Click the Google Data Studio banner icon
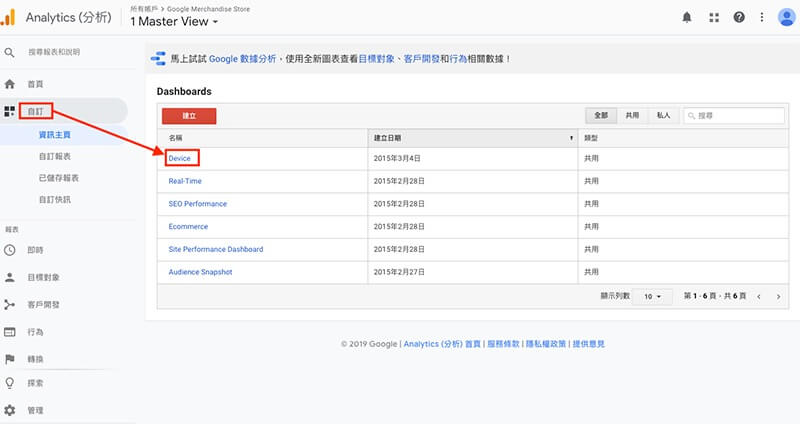The height and width of the screenshot is (424, 800). [x=159, y=59]
